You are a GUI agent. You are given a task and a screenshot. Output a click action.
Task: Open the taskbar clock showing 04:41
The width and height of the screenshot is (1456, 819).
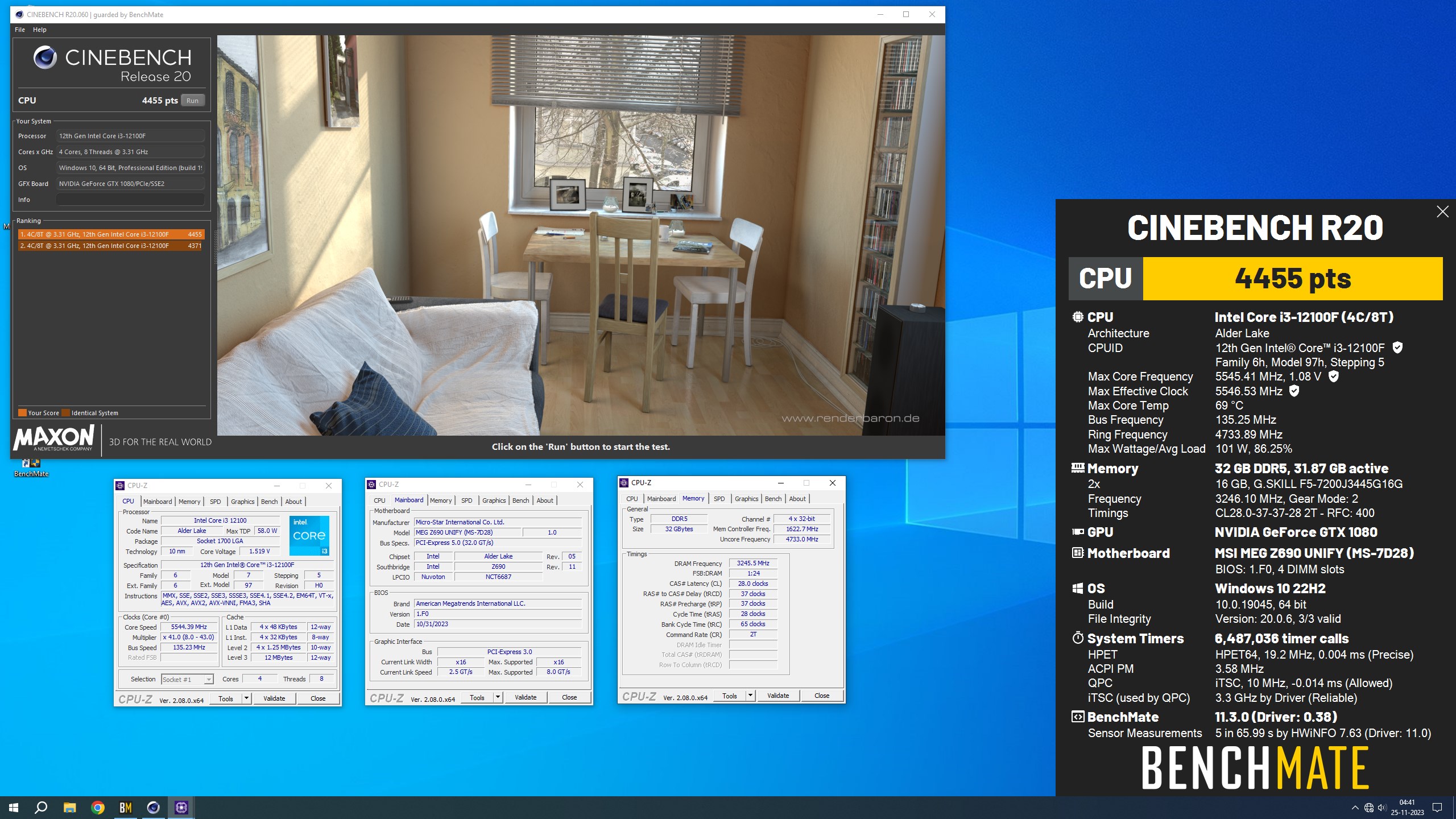[x=1407, y=808]
